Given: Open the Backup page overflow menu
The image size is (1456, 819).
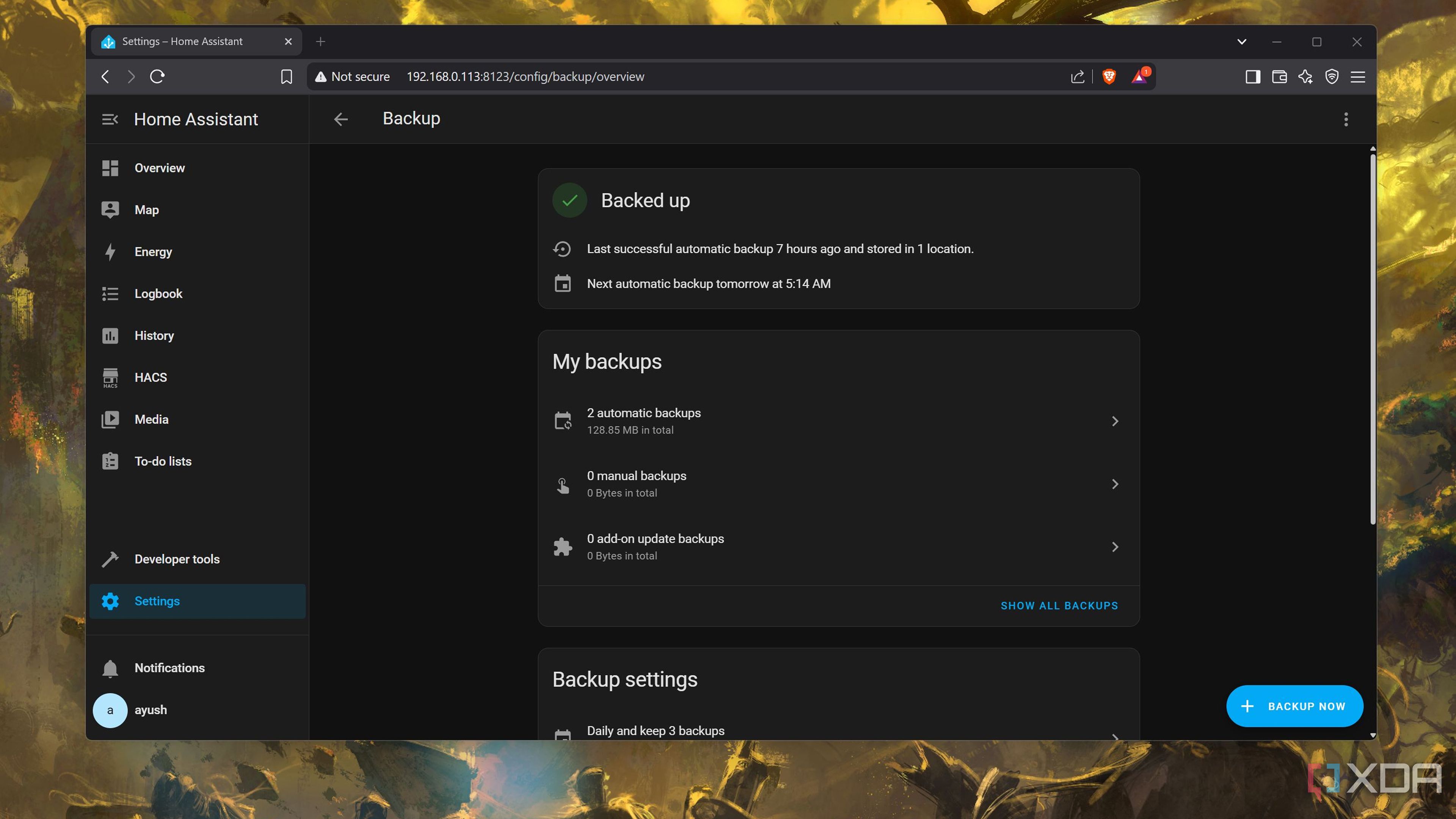Looking at the screenshot, I should coord(1346,119).
